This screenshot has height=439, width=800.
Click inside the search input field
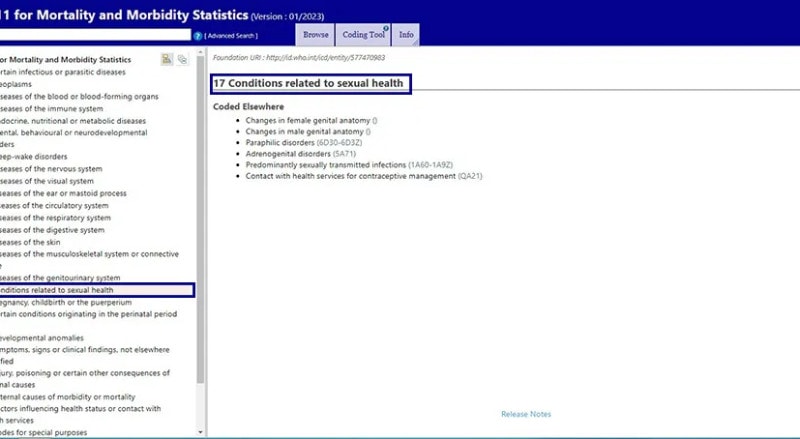(x=95, y=35)
